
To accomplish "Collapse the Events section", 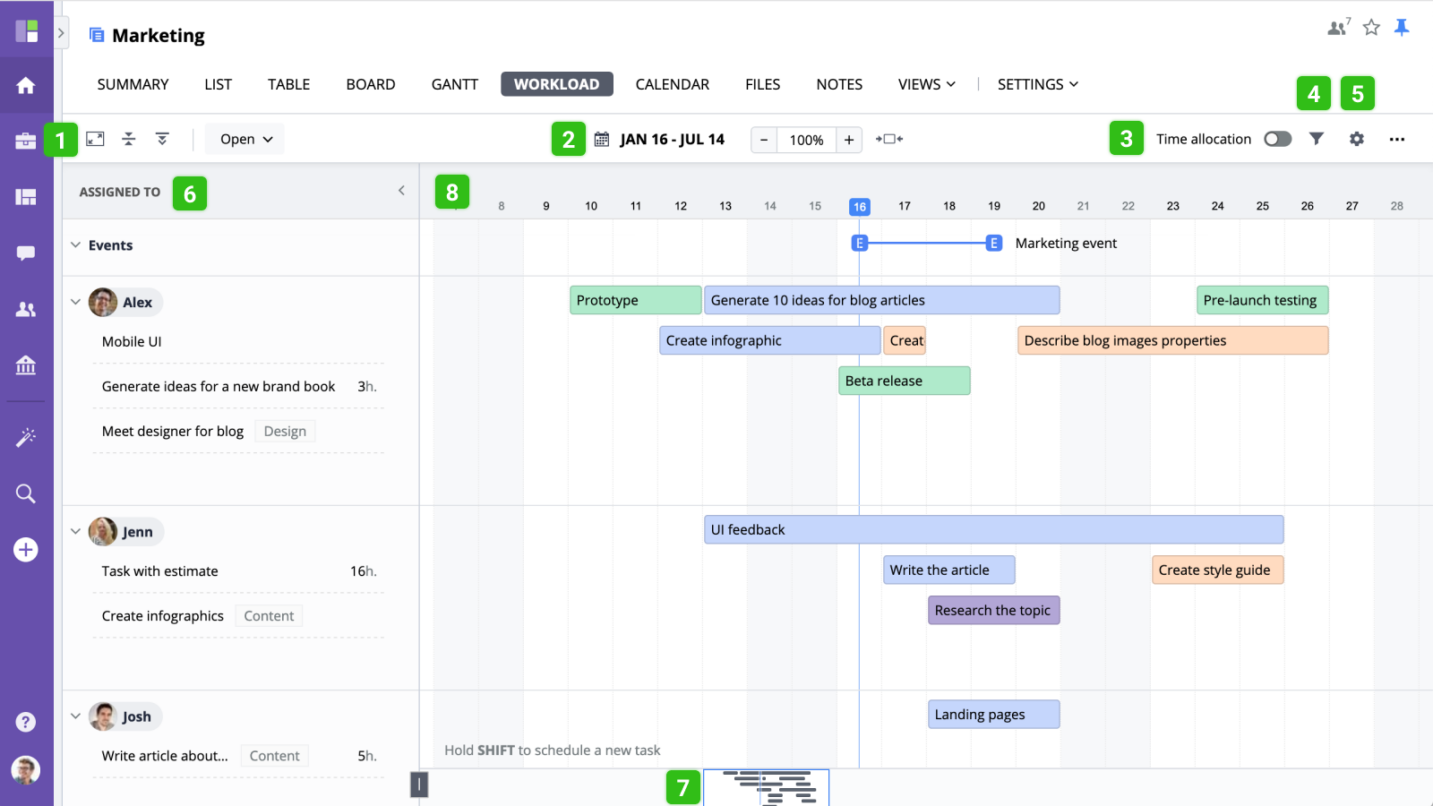I will tap(77, 245).
